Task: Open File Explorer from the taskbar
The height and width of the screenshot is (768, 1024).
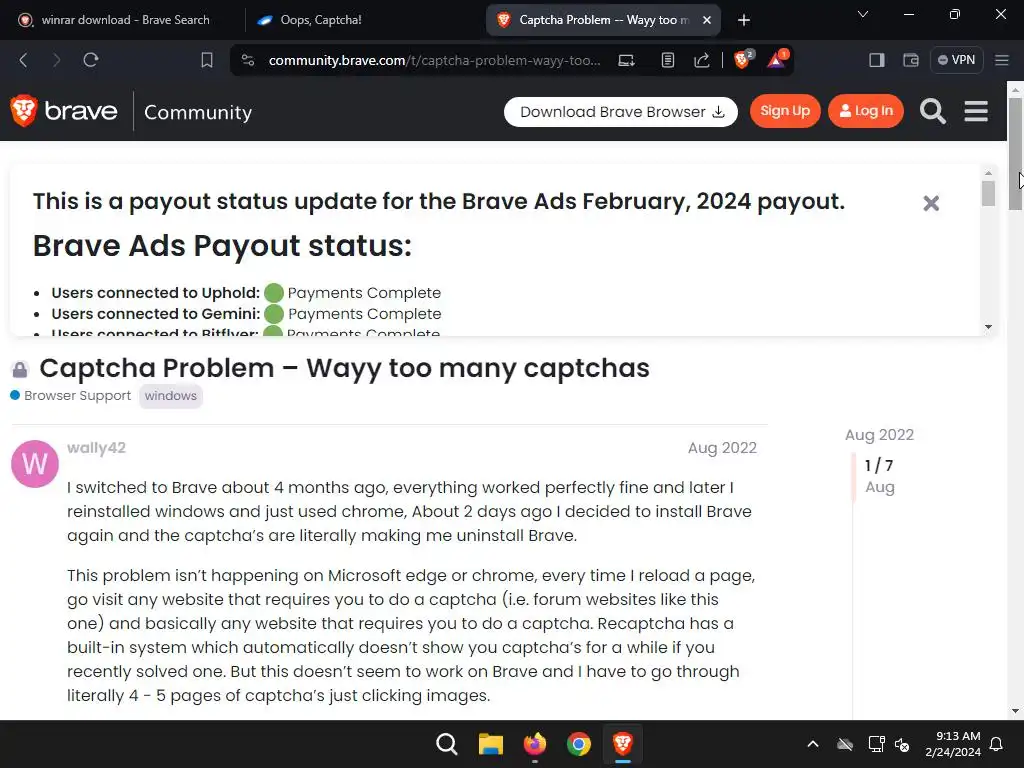Action: [490, 744]
